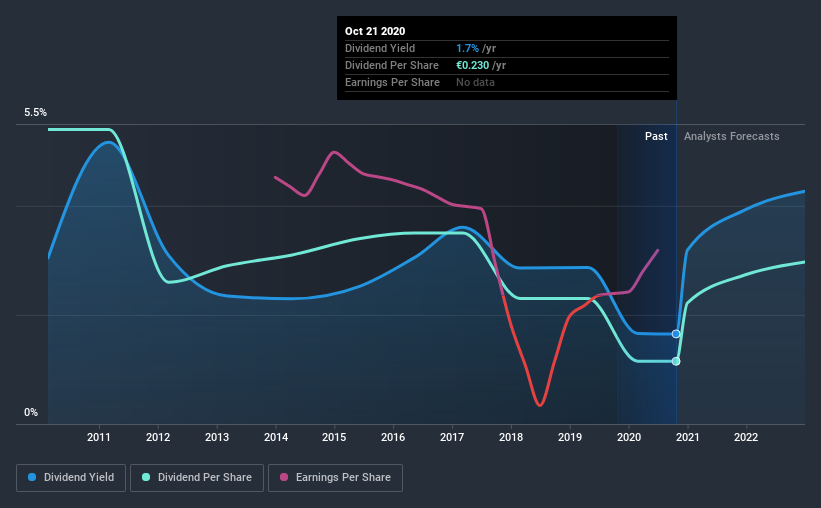Screen dimensions: 821x508
Task: Click the 1.7% dividend yield value in tooltip
Action: click(x=467, y=48)
